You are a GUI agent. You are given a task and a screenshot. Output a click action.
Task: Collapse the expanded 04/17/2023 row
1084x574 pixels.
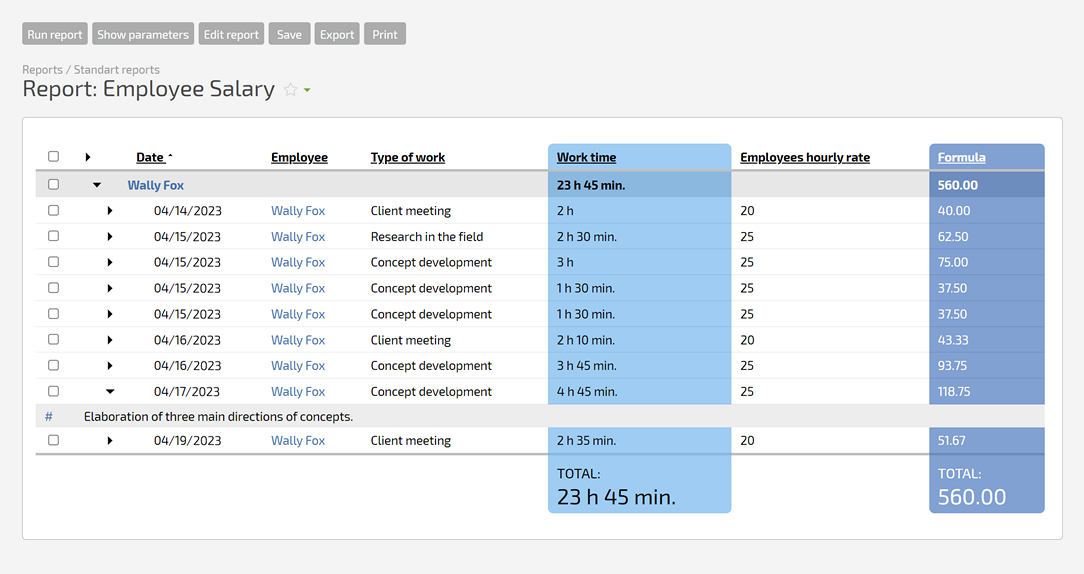[x=110, y=392]
